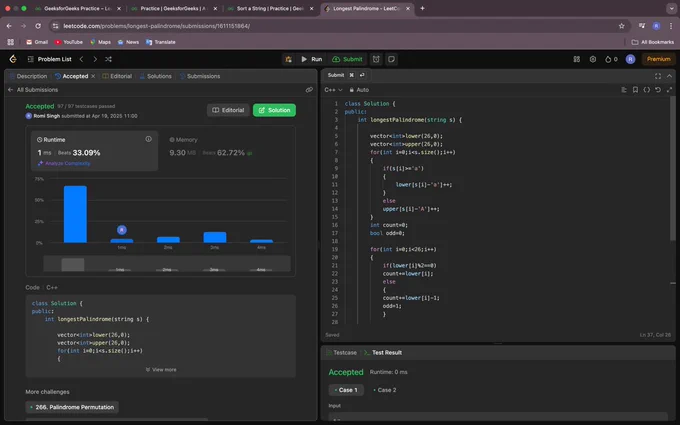Click the Runtime info icon
This screenshot has height=425, width=680.
(149, 139)
